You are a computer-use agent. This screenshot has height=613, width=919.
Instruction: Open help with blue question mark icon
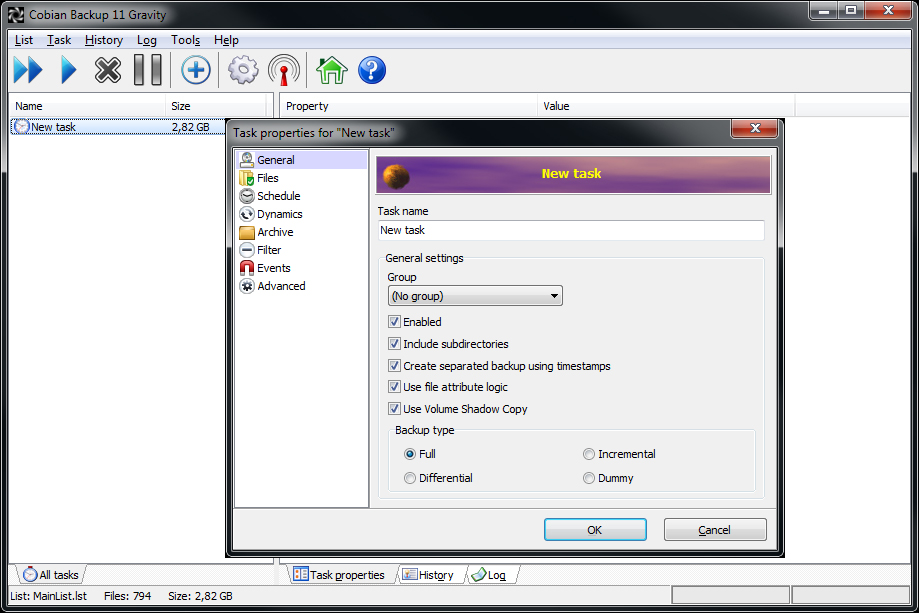(x=372, y=70)
